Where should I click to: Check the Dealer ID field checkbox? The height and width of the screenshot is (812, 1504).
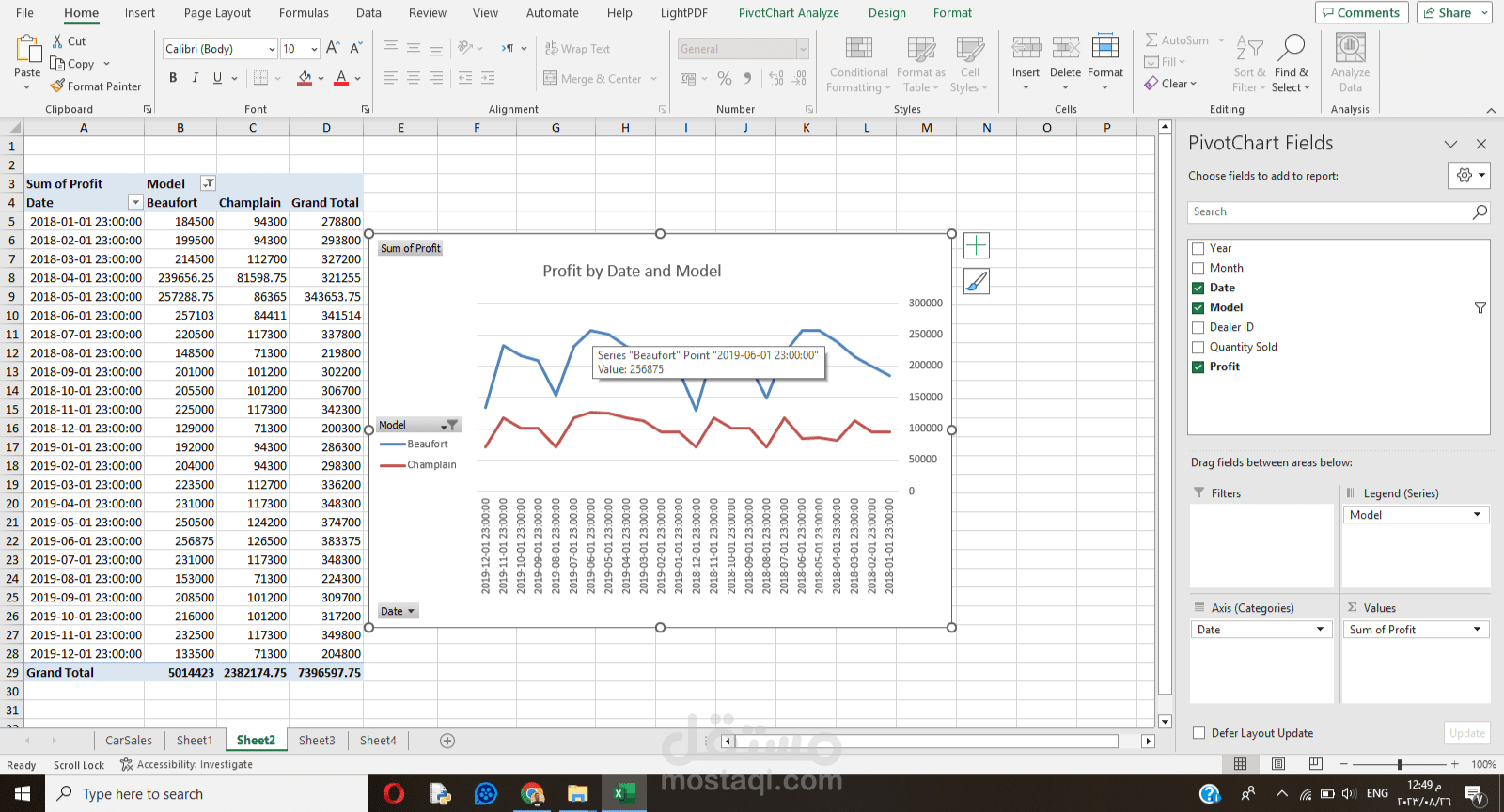point(1198,328)
